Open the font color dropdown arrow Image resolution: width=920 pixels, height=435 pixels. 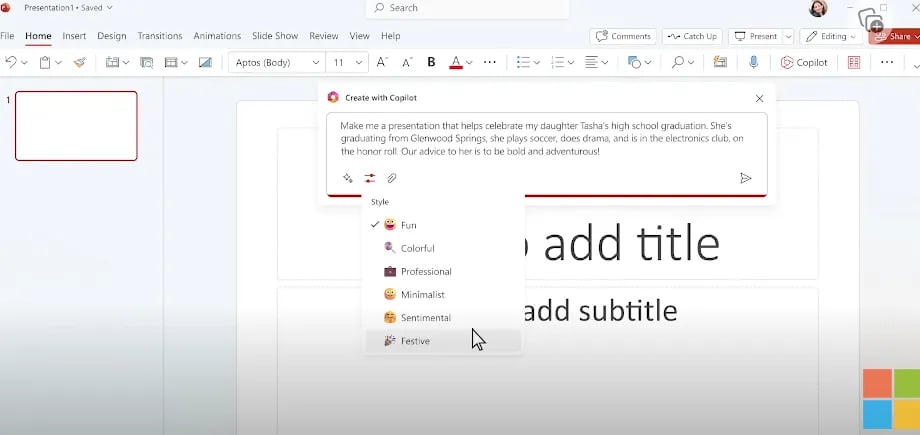(x=469, y=63)
